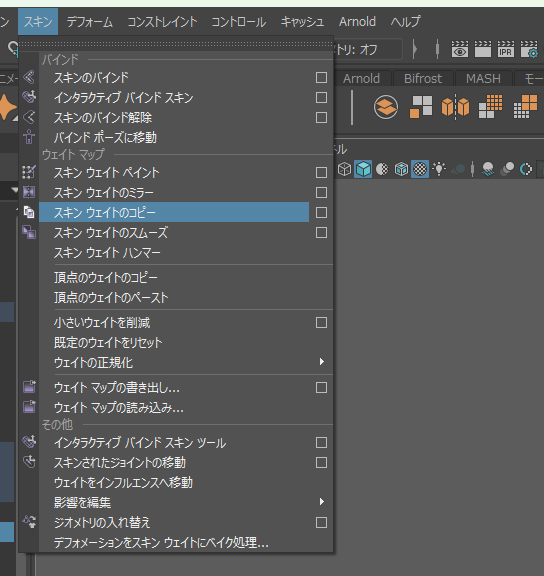
Task: Click the orange and gray squares shelf icon
Action: [x=421, y=107]
